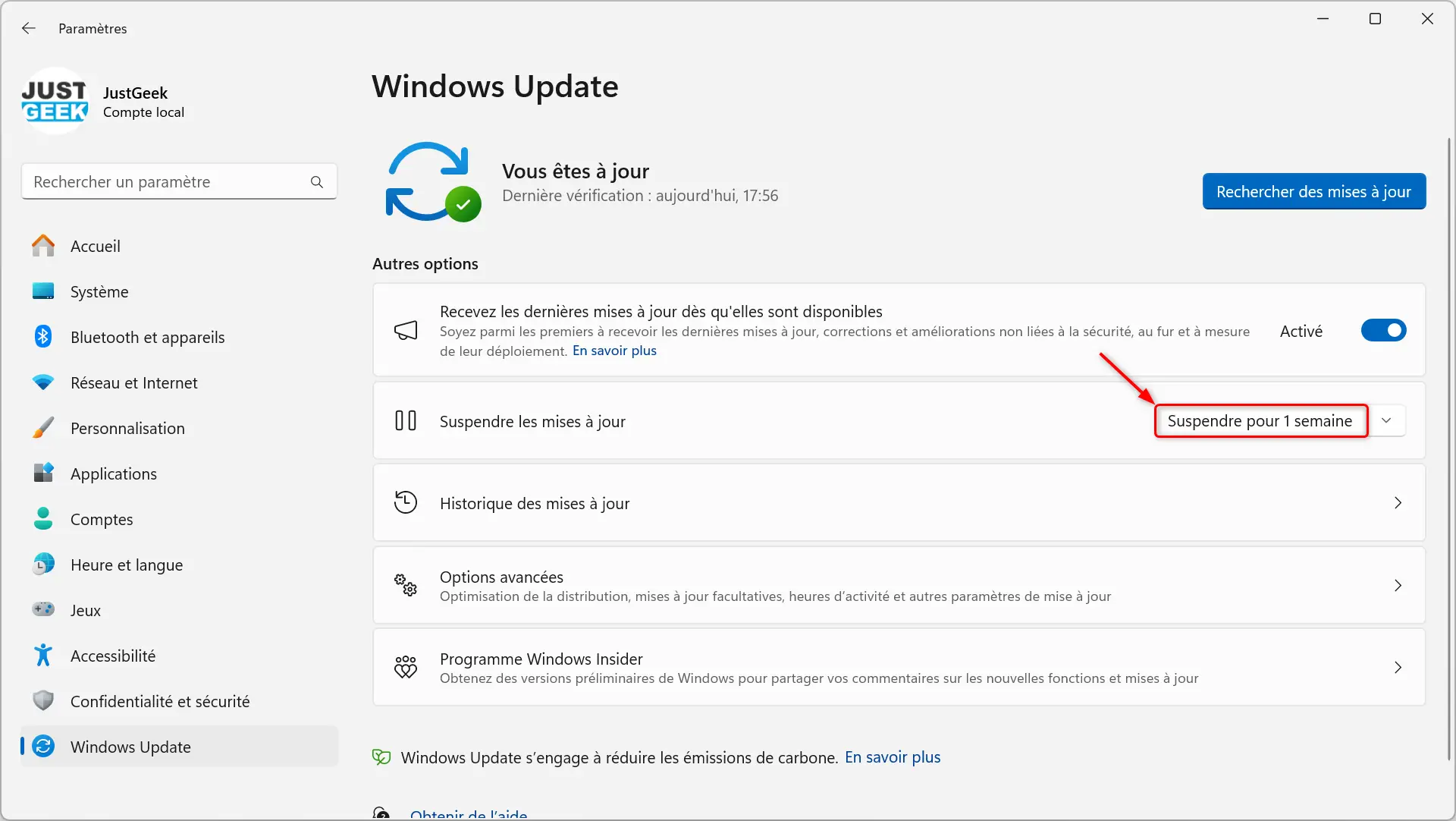This screenshot has width=1456, height=821.
Task: Click the JustGeek profile avatar
Action: tap(55, 102)
